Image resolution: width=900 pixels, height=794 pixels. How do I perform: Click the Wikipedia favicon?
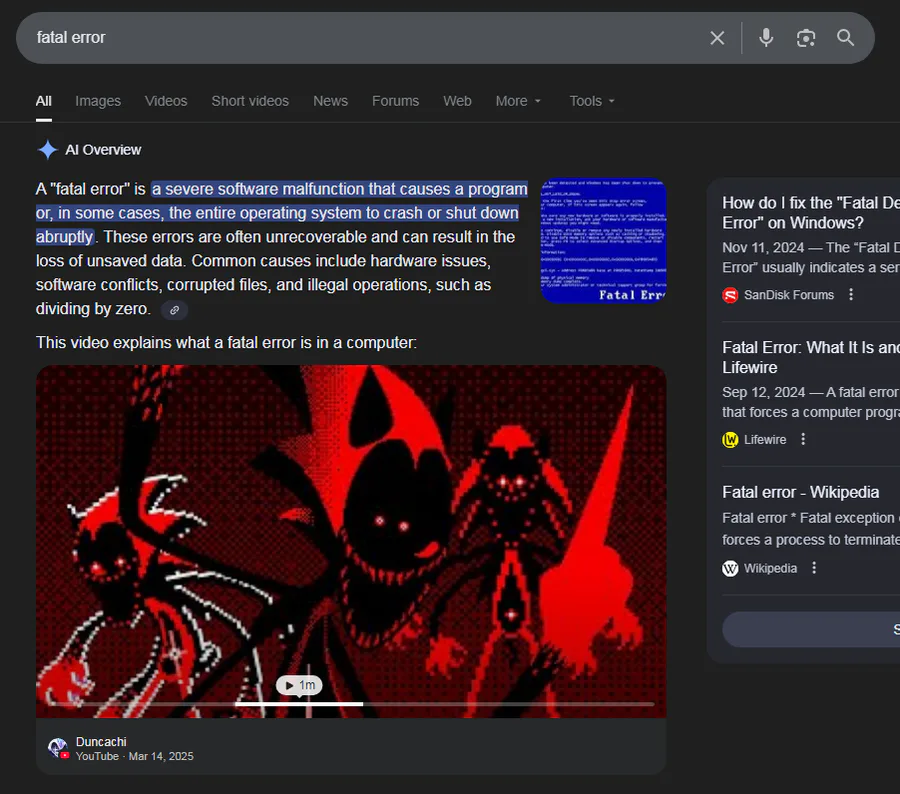(x=730, y=568)
